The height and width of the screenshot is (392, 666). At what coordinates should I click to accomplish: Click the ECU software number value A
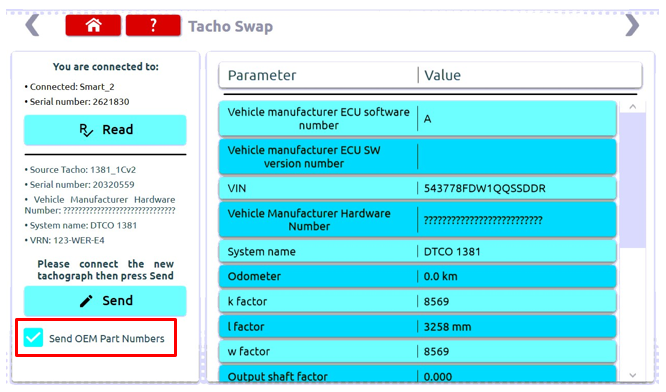[427, 119]
